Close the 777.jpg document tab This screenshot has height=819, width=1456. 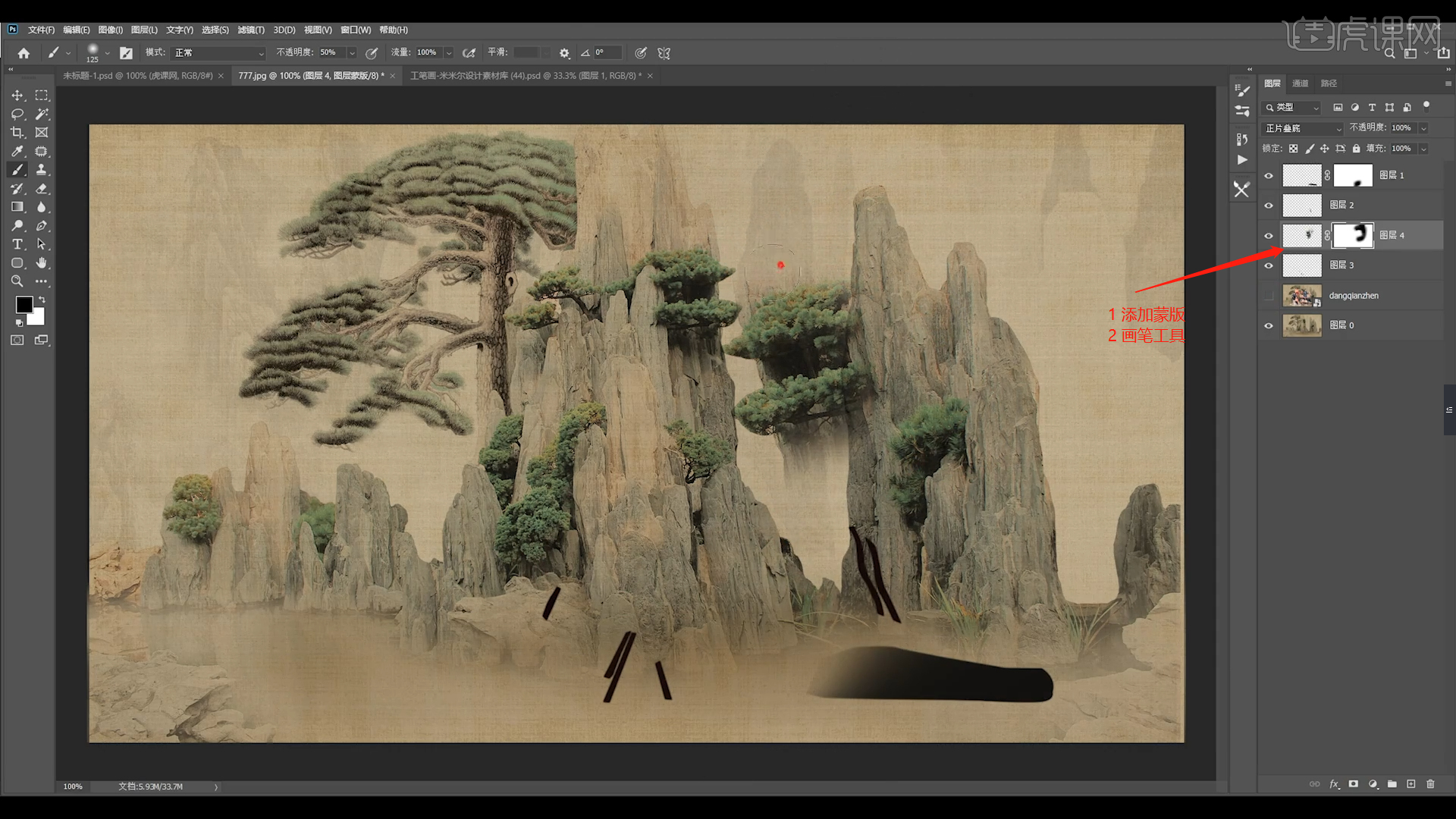point(393,76)
